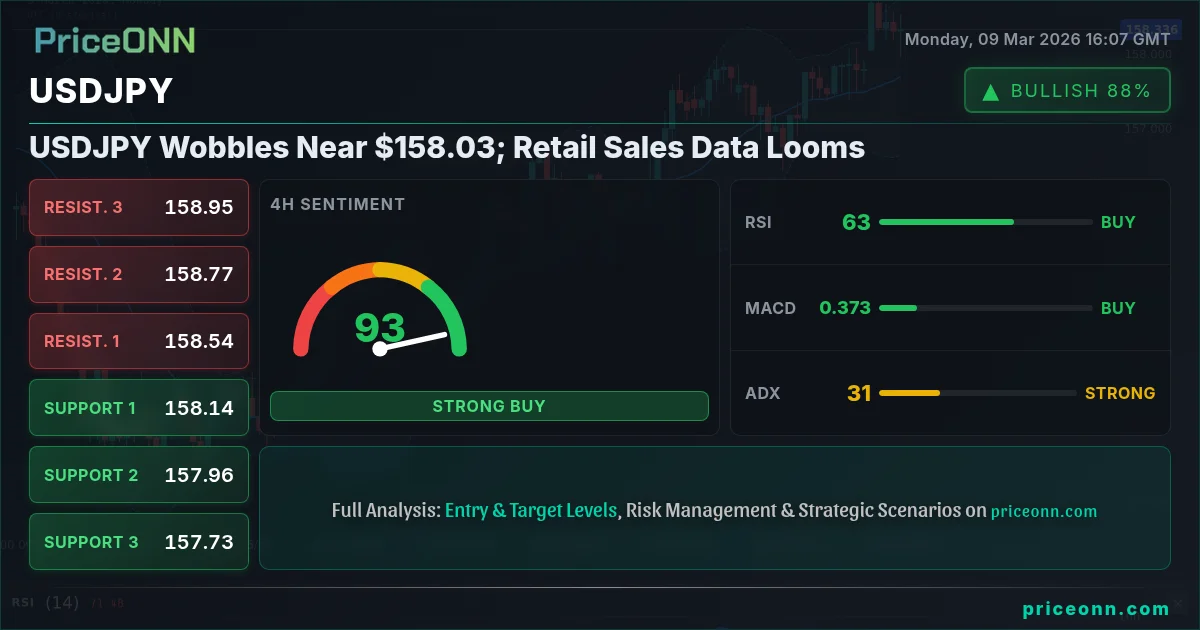Select the SUPPORT 2 level 157.96
The height and width of the screenshot is (630, 1200).
[139, 475]
